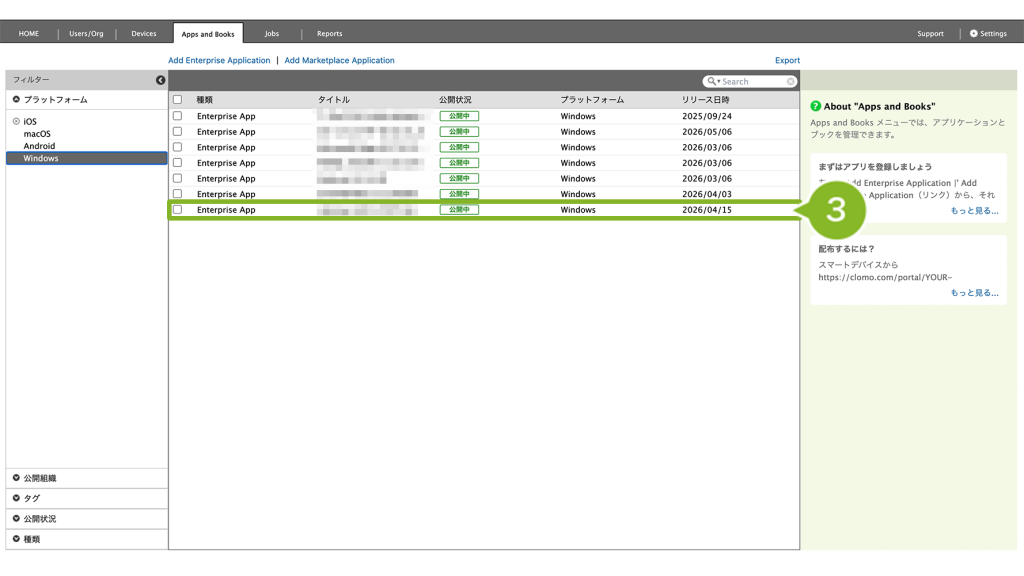
Task: Open the Users/Org tab
Action: pyautogui.click(x=86, y=33)
